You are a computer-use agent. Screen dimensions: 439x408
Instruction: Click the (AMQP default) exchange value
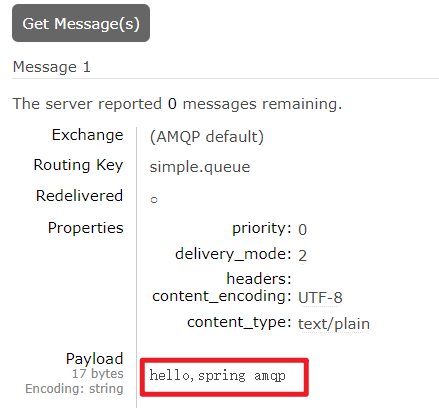point(207,137)
